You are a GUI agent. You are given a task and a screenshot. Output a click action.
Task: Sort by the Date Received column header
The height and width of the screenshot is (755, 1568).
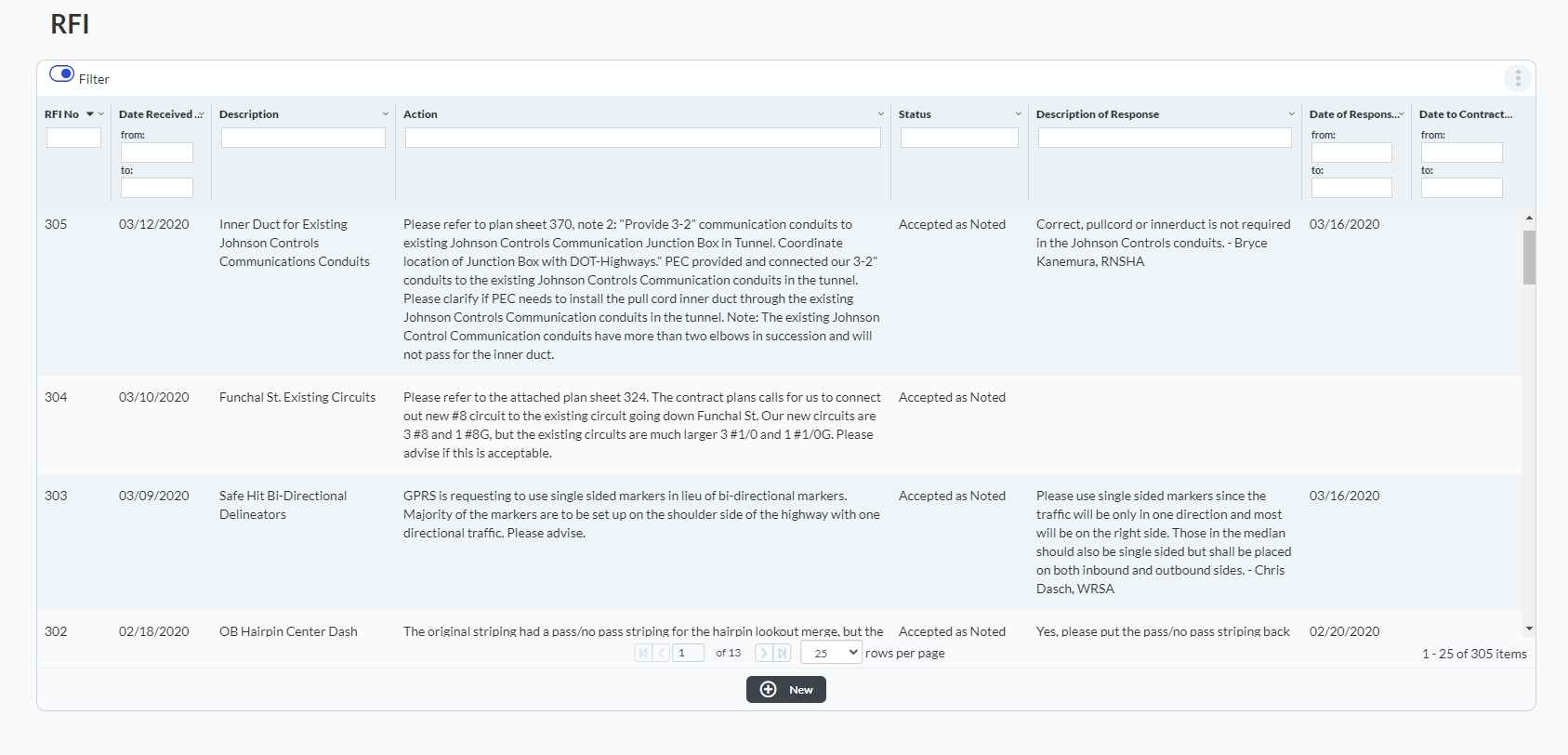[155, 114]
